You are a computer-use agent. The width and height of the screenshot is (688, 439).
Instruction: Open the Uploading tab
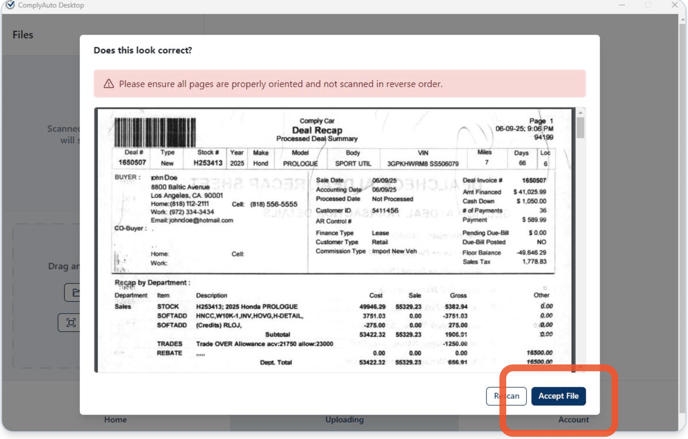(344, 419)
